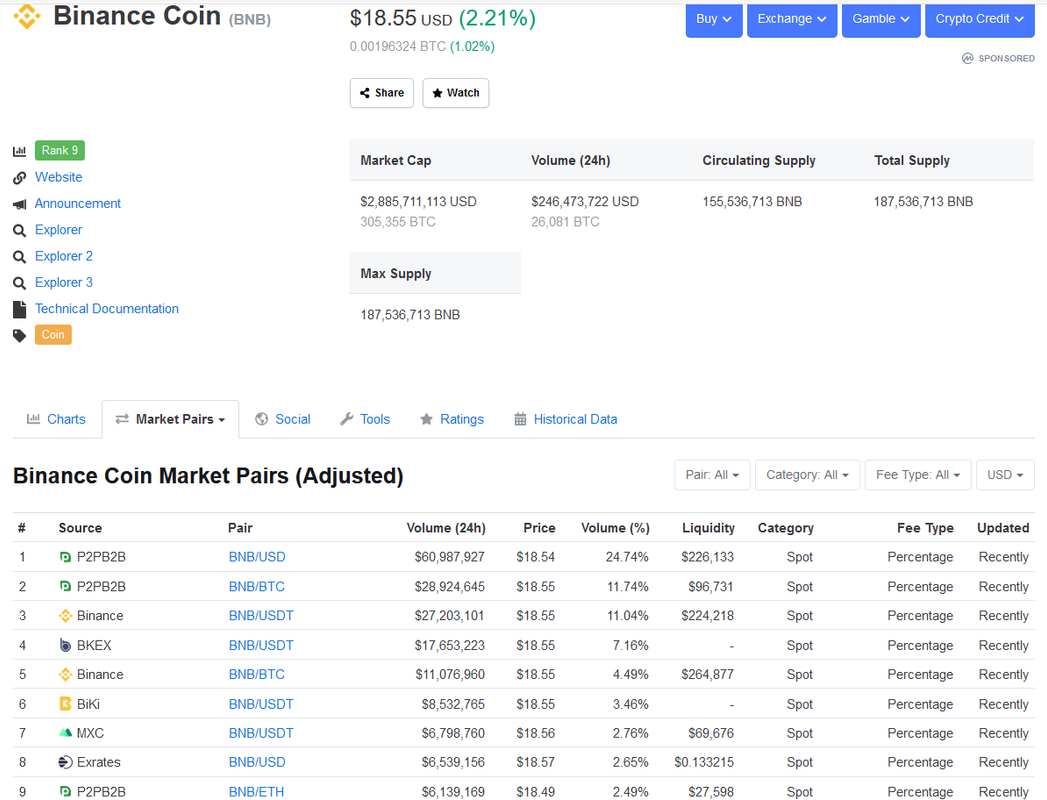Click the orange Coin tag
This screenshot has width=1047, height=800.
tap(53, 335)
